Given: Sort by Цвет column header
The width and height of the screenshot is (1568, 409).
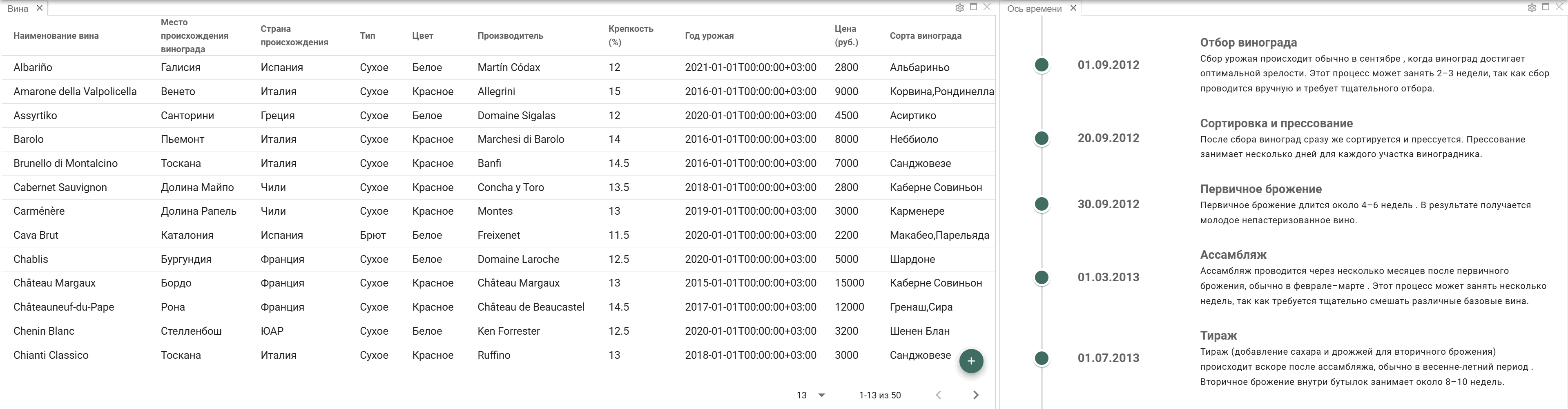Looking at the screenshot, I should tap(422, 36).
